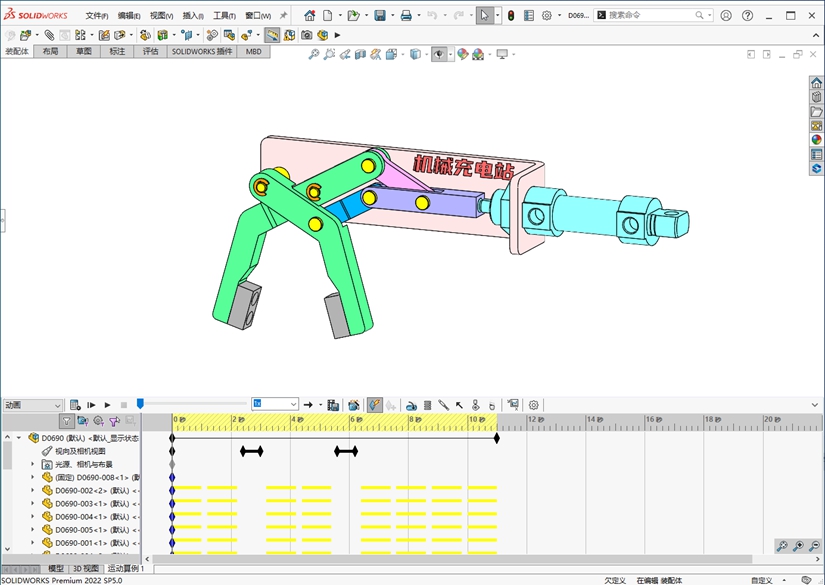Click Zoom to Fit magnifier icon

click(x=314, y=54)
